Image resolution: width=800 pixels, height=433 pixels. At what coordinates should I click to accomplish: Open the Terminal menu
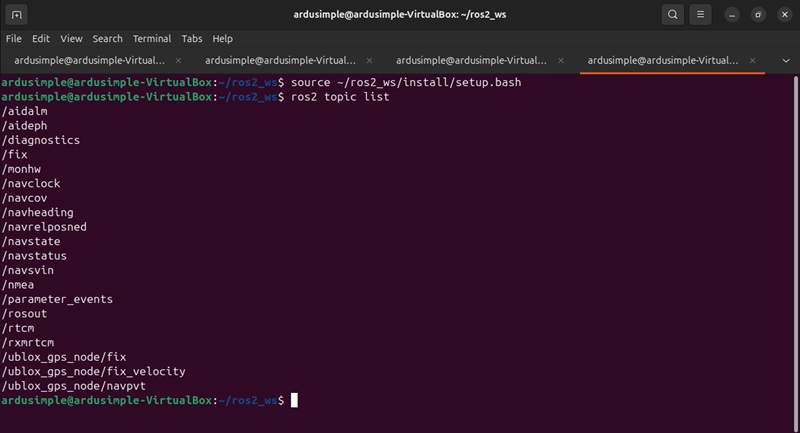(x=152, y=39)
